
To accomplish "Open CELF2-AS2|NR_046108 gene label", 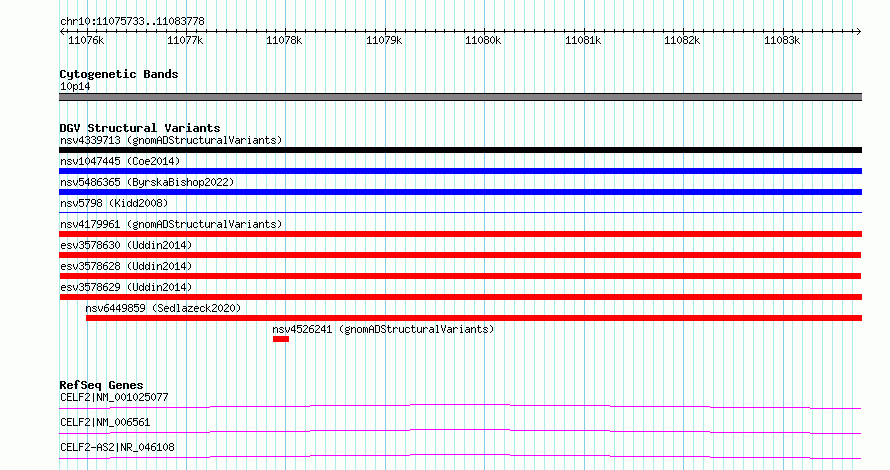I will pos(117,447).
